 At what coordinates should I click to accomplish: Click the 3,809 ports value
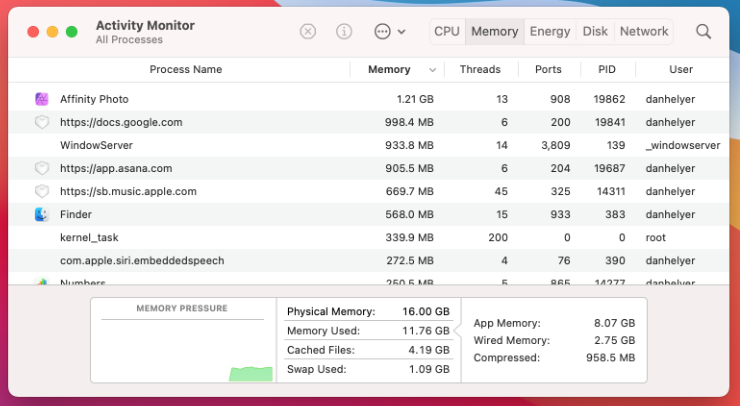click(555, 145)
